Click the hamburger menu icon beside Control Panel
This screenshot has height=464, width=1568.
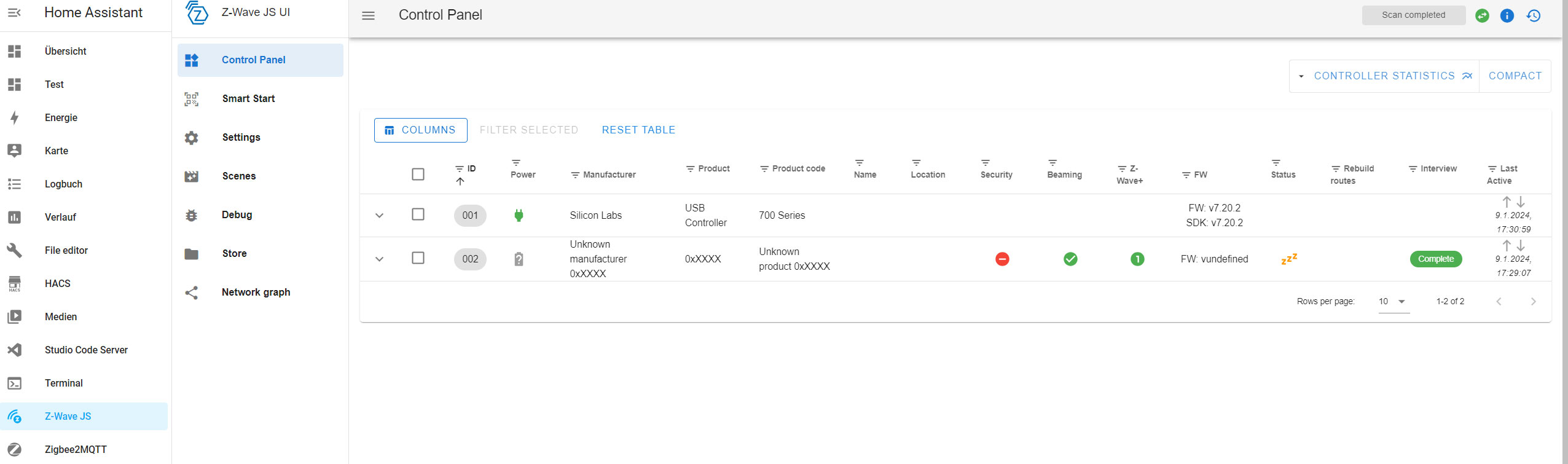[x=368, y=15]
